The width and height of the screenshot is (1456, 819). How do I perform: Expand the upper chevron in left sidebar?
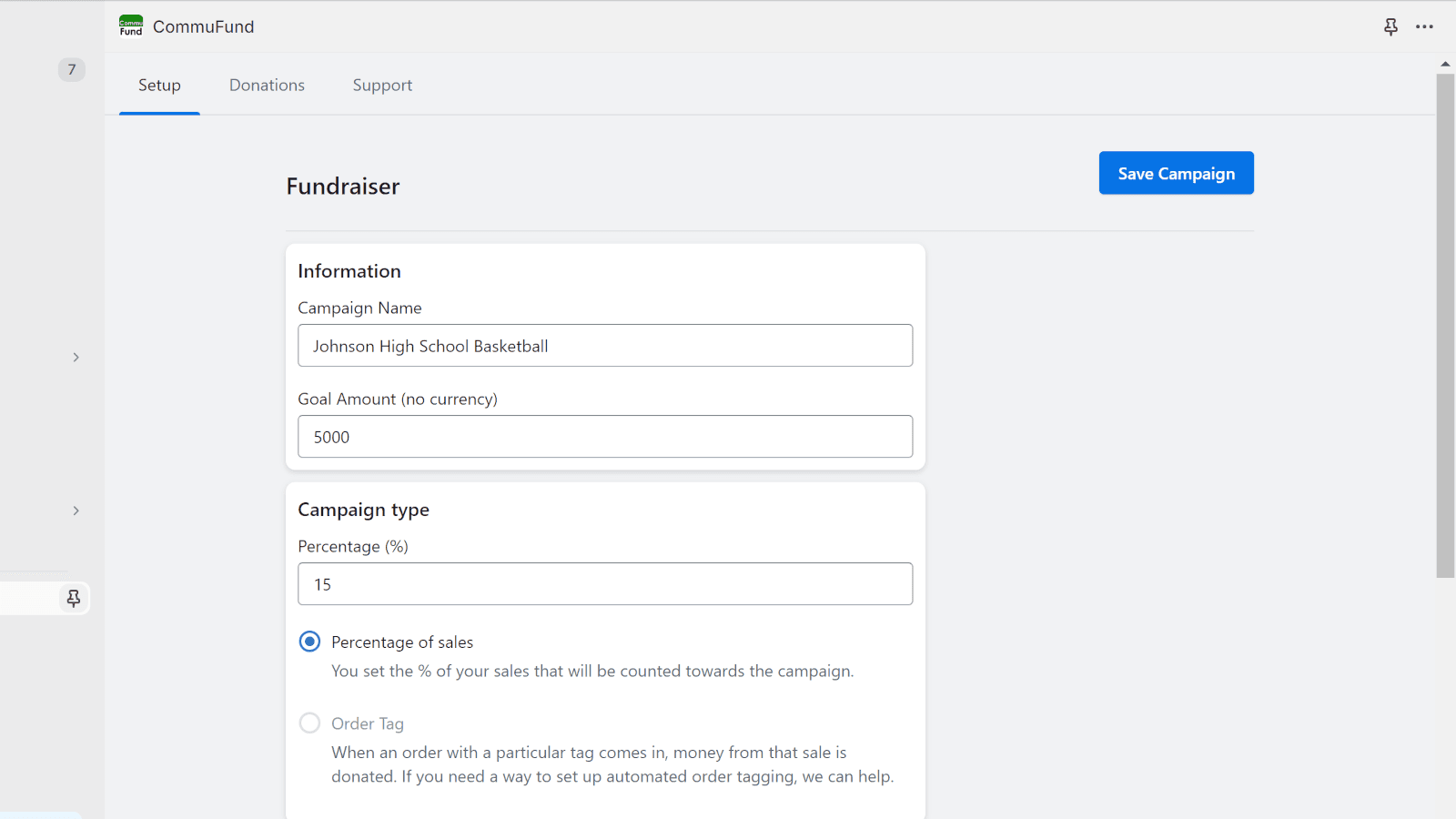76,358
